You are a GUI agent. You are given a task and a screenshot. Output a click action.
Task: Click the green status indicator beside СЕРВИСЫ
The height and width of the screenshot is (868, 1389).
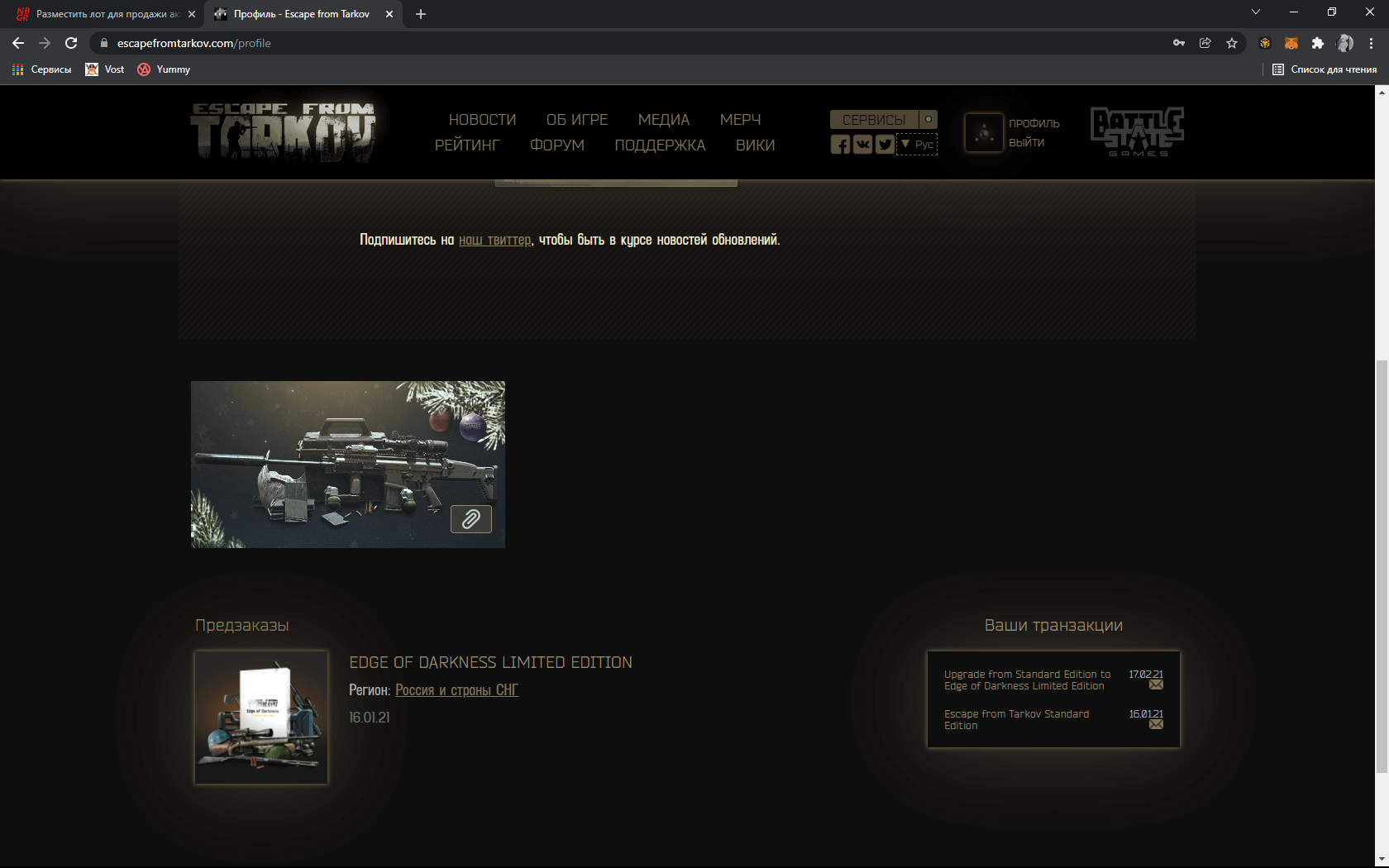click(x=928, y=120)
